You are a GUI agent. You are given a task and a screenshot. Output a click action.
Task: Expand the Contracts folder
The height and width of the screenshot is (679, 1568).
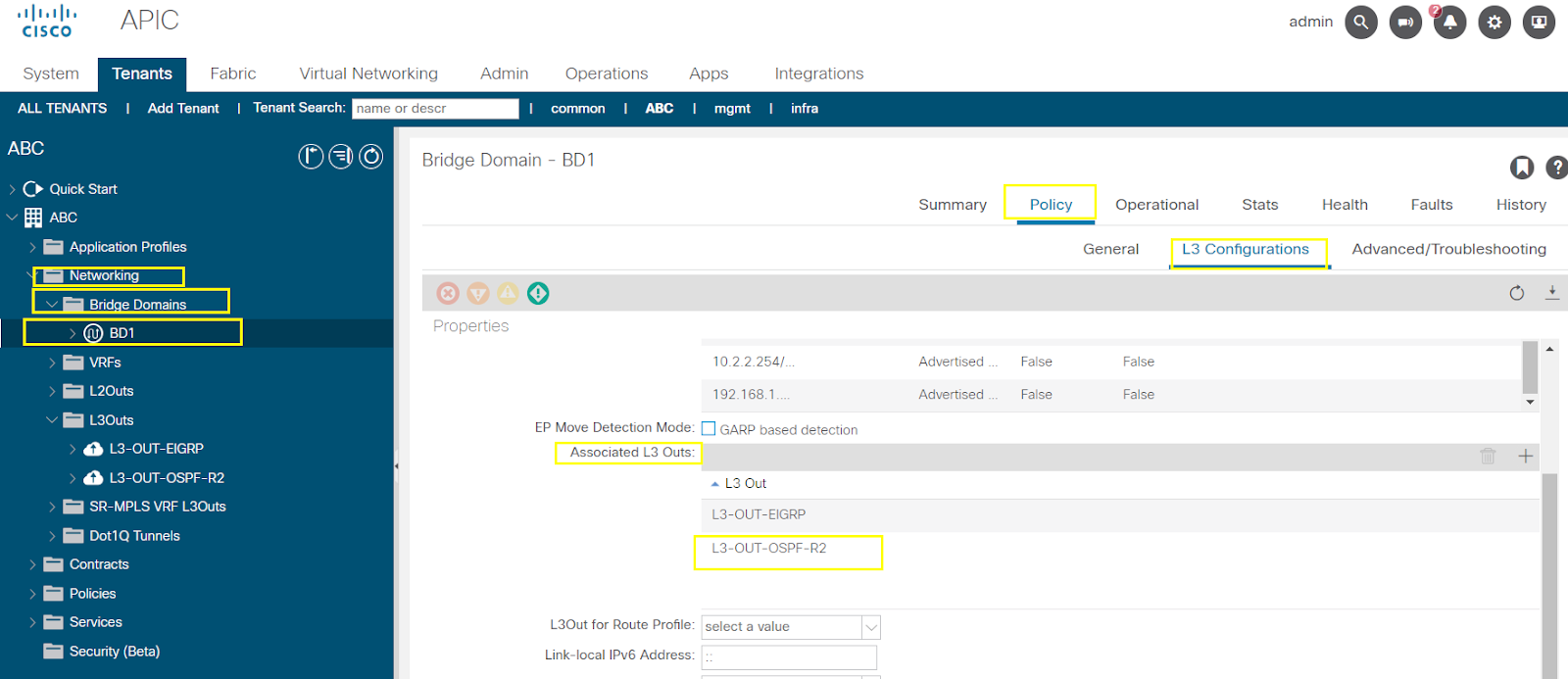[32, 564]
